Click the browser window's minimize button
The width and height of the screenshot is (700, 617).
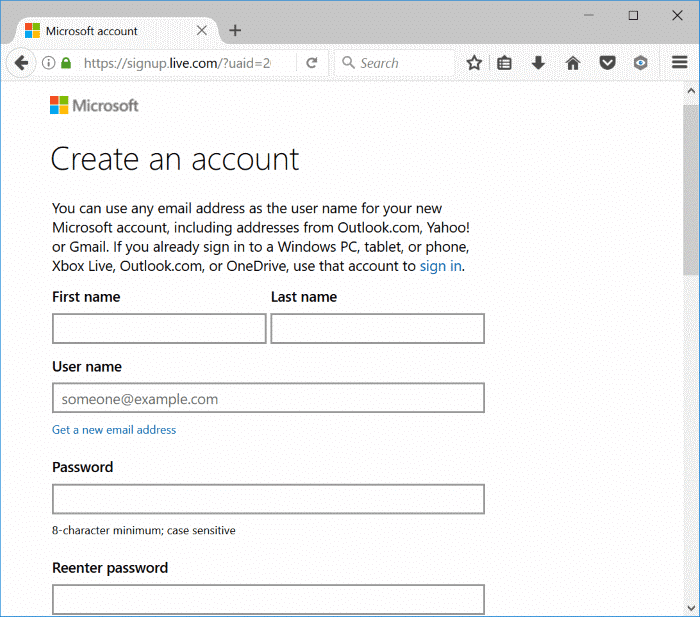pyautogui.click(x=589, y=16)
